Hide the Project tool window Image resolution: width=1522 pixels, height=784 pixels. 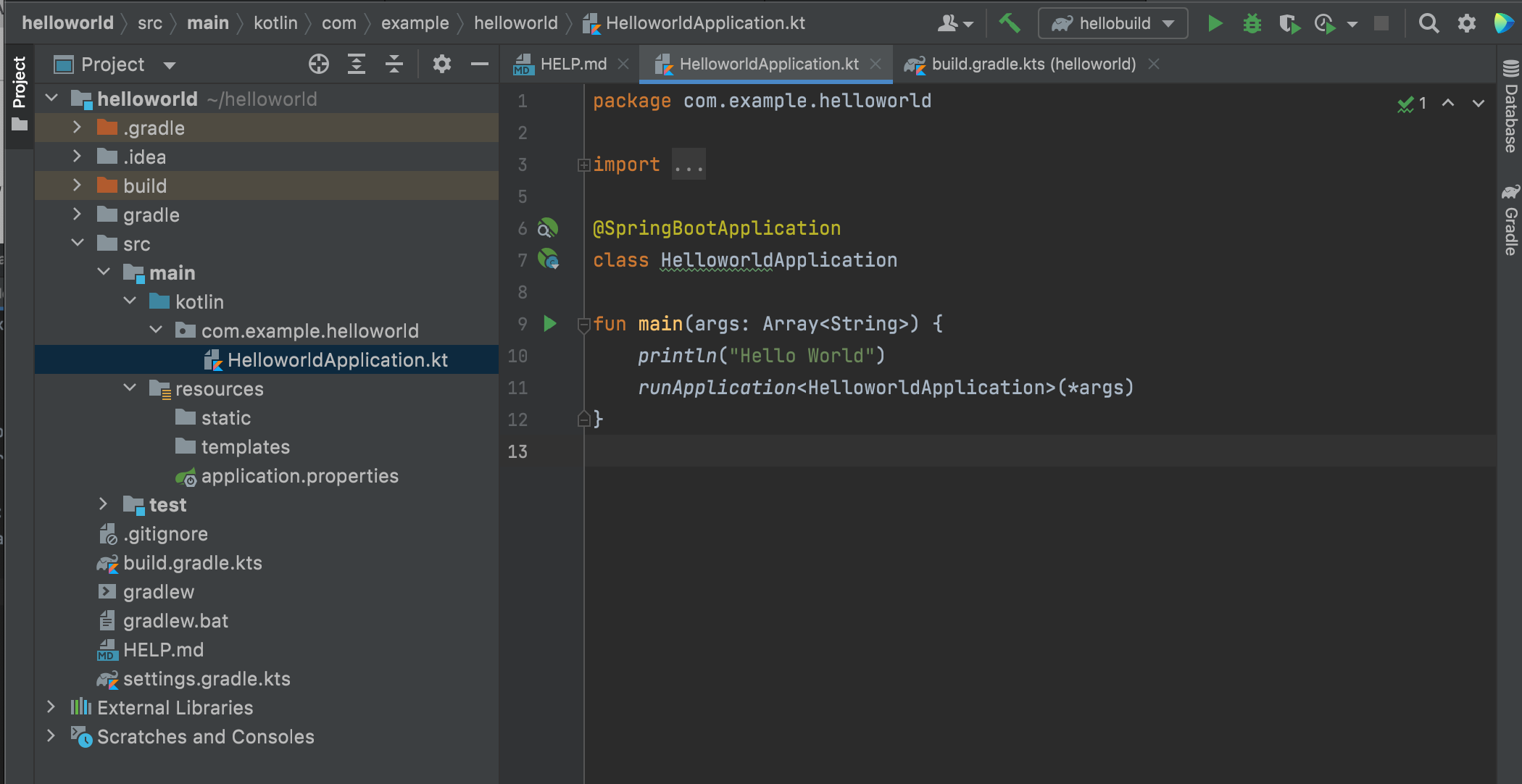tap(479, 64)
